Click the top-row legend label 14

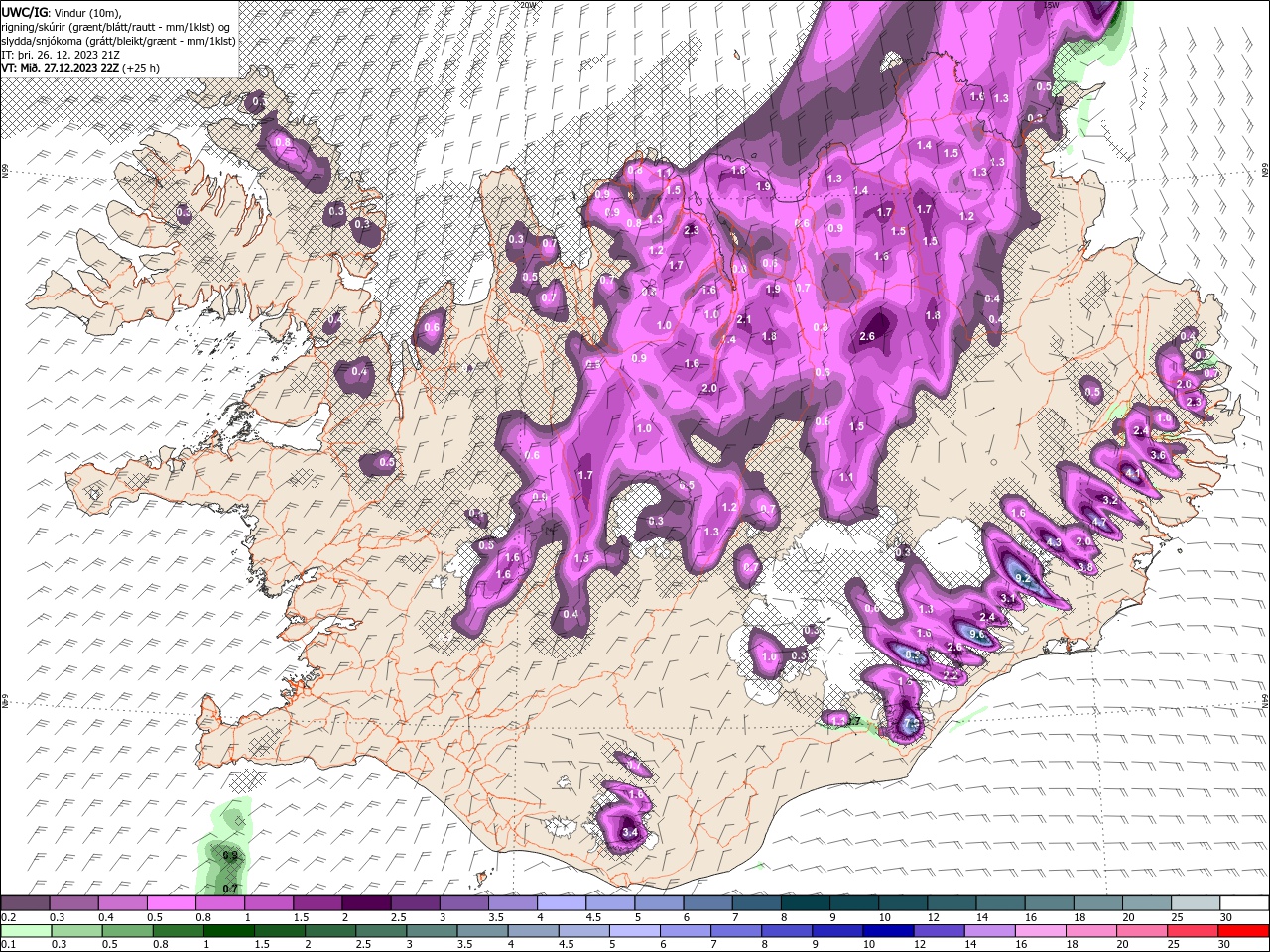[982, 917]
